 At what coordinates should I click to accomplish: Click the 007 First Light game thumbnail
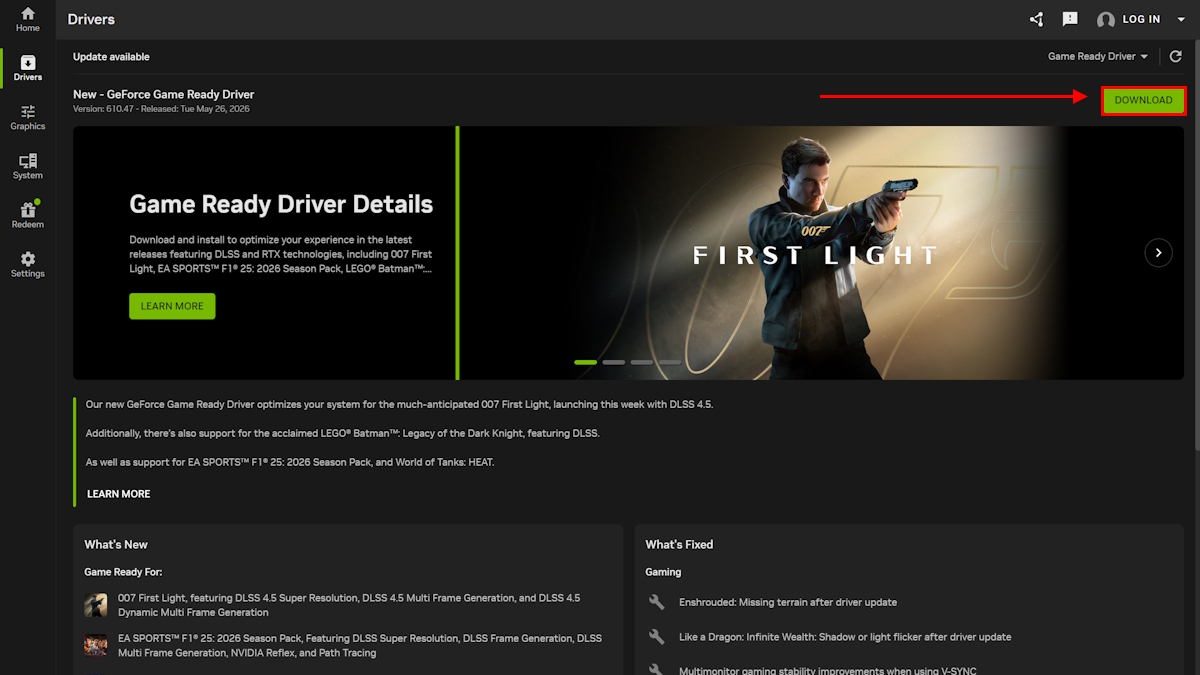click(96, 605)
